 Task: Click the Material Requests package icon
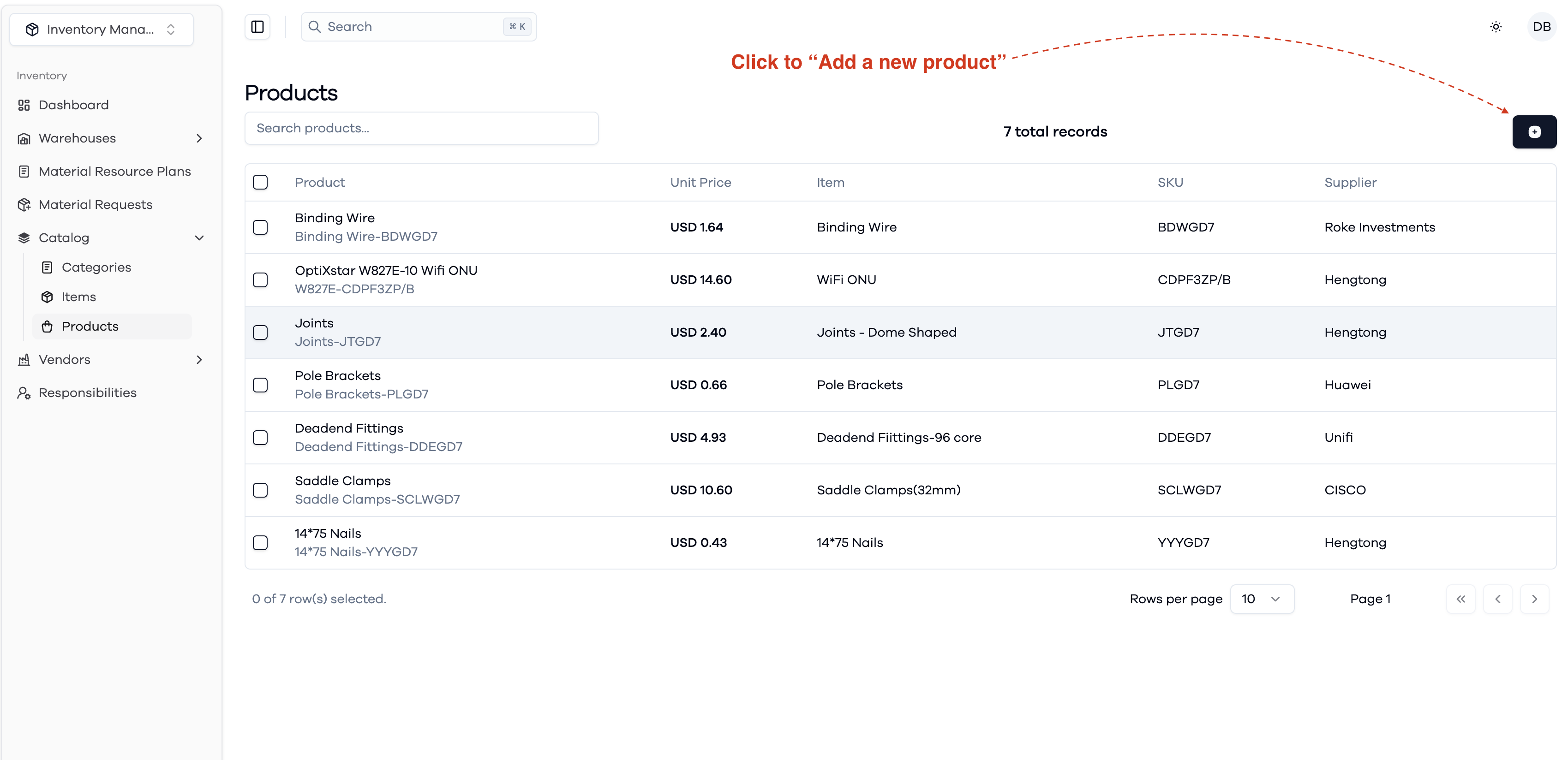click(x=24, y=205)
